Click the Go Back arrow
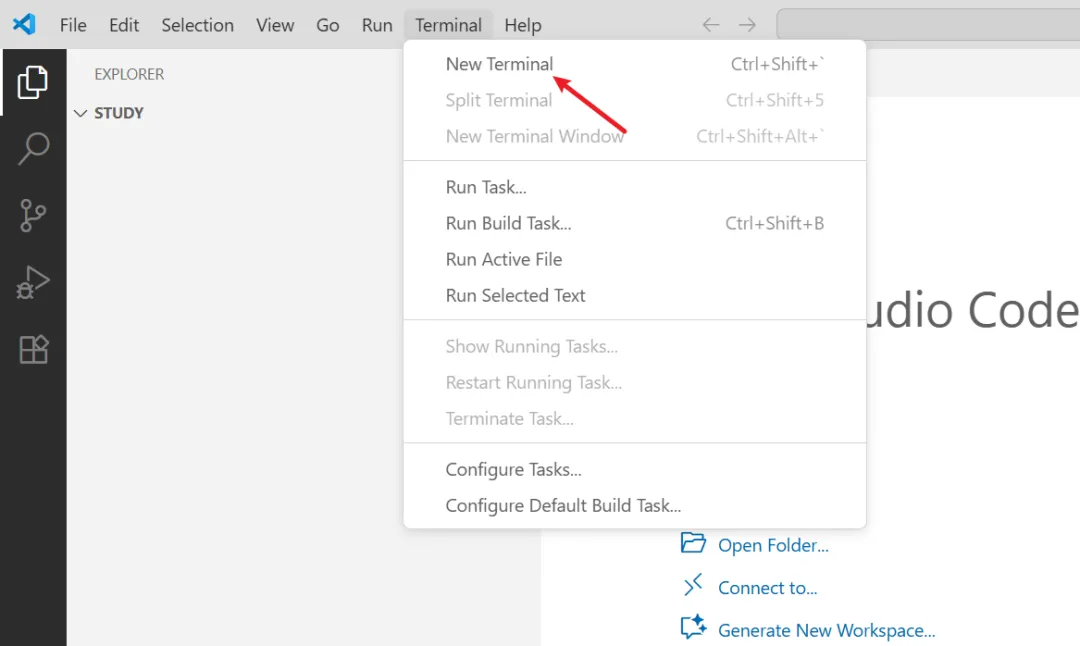This screenshot has height=646, width=1080. coord(711,25)
